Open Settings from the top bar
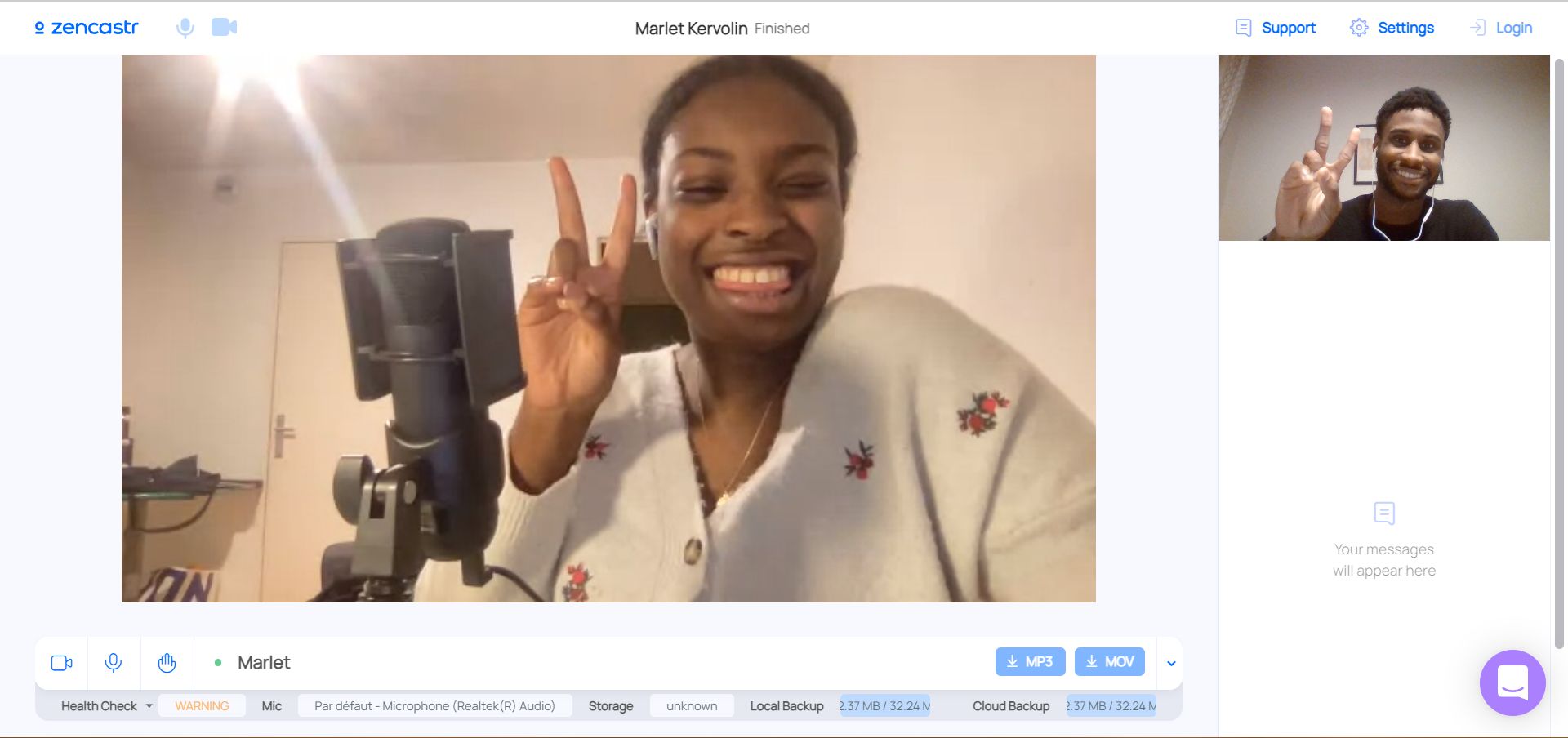The image size is (1568, 738). [1392, 28]
